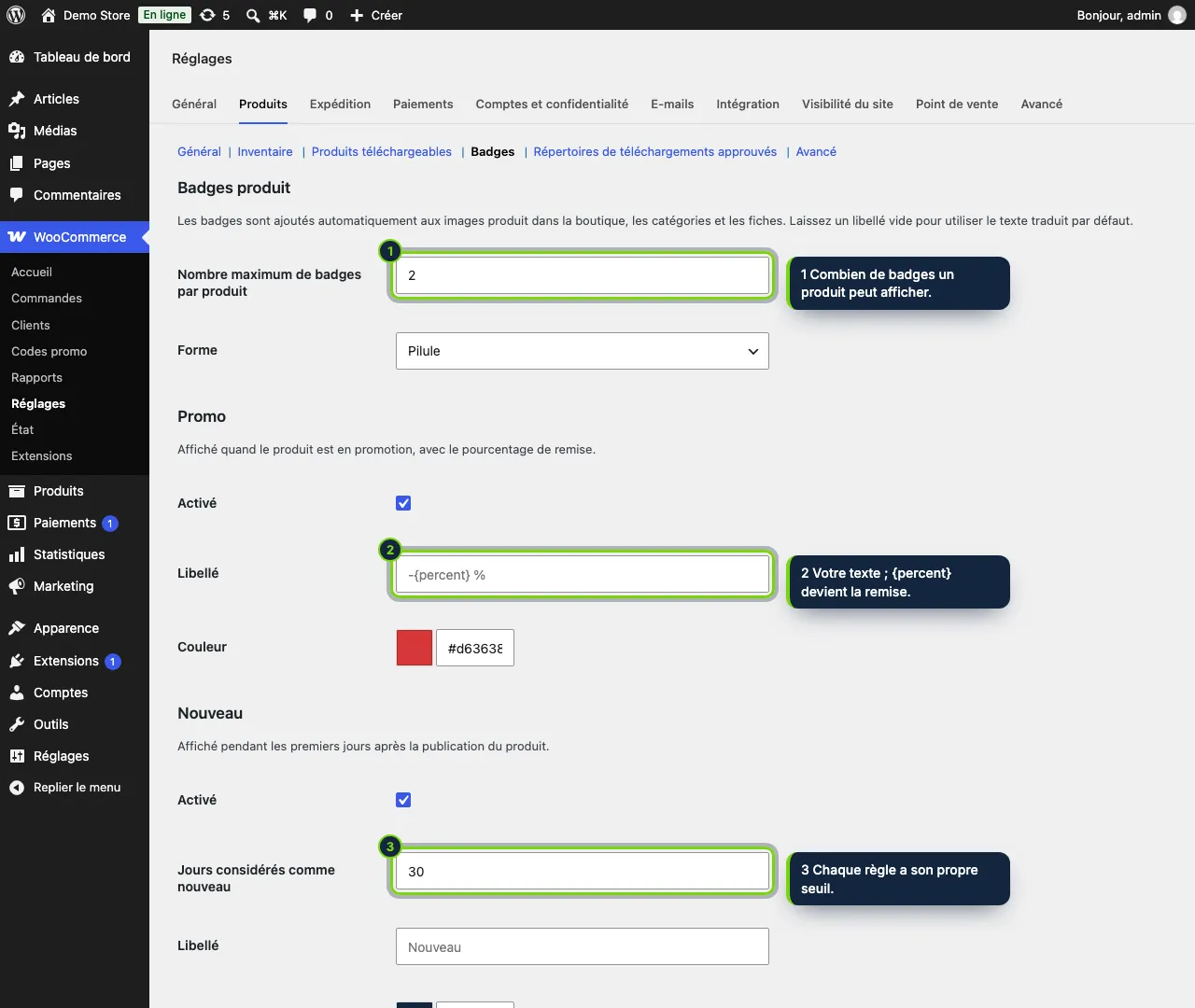Uncheck Activé checkbox under Promo

click(403, 503)
